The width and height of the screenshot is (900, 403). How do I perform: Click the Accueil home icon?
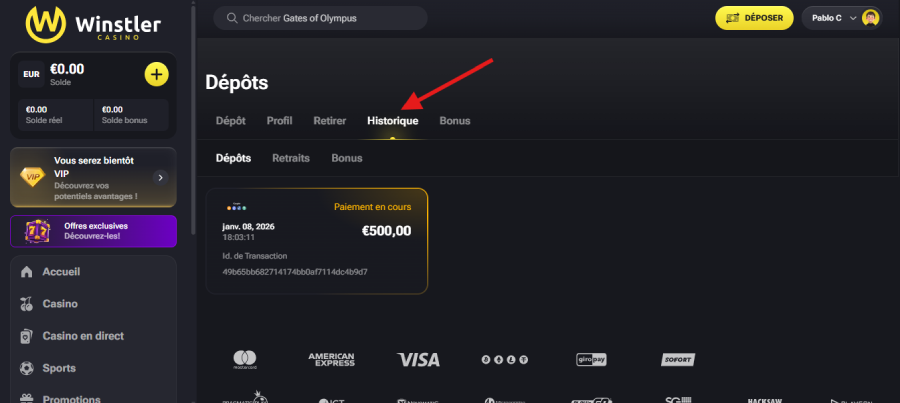(x=26, y=272)
